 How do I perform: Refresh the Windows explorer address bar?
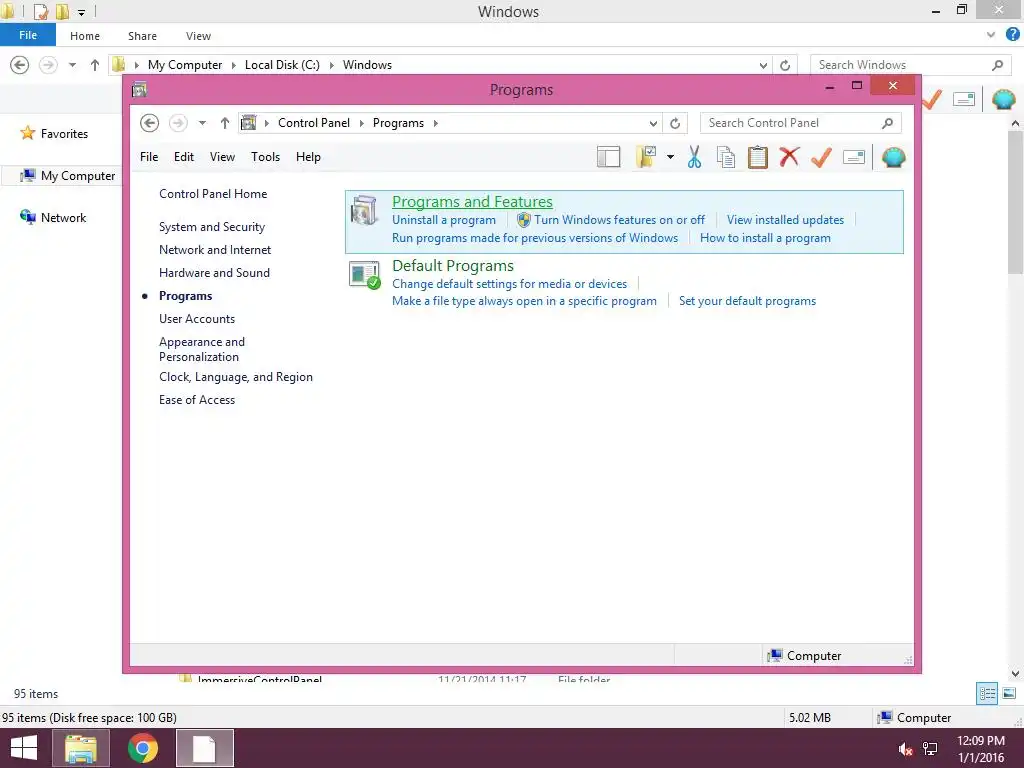point(785,65)
